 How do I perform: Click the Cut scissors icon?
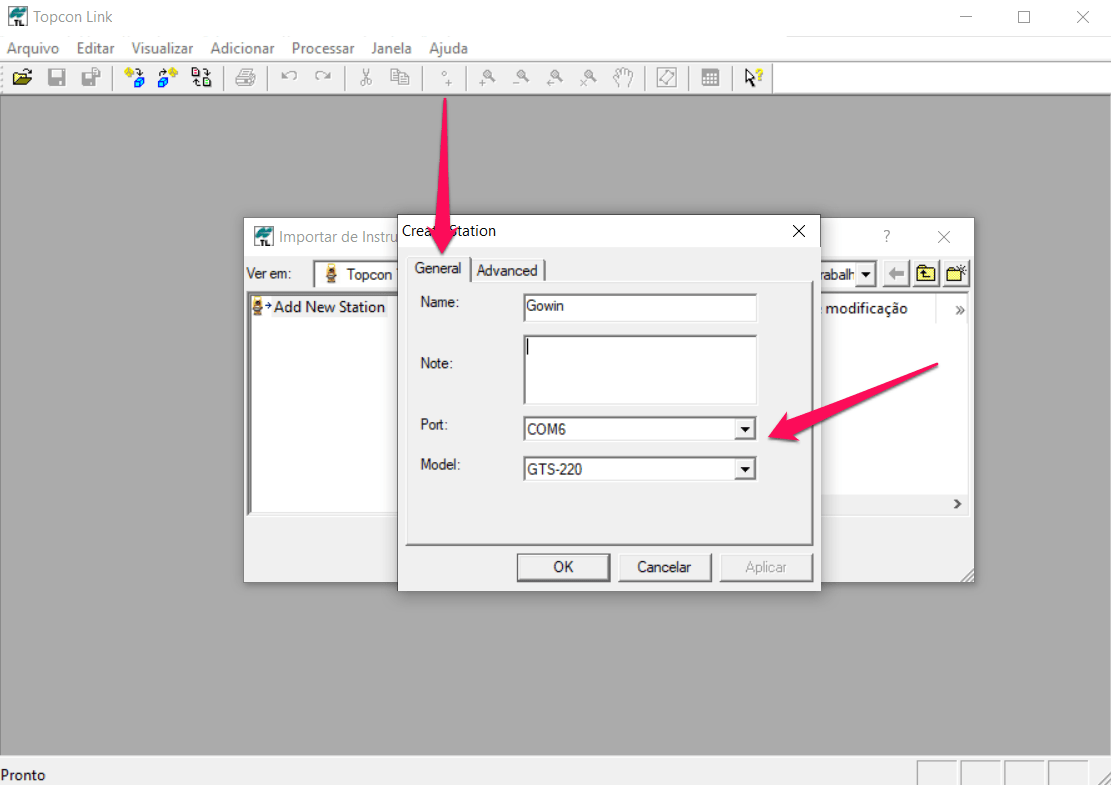click(366, 77)
